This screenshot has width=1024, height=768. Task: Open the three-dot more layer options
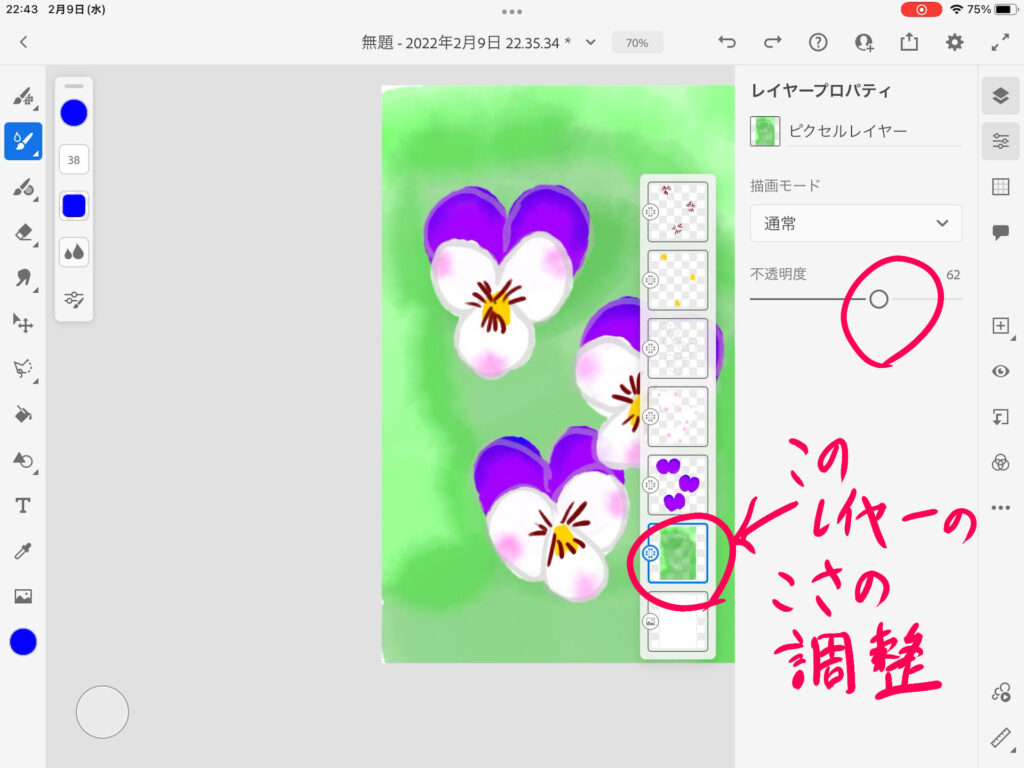point(1000,508)
